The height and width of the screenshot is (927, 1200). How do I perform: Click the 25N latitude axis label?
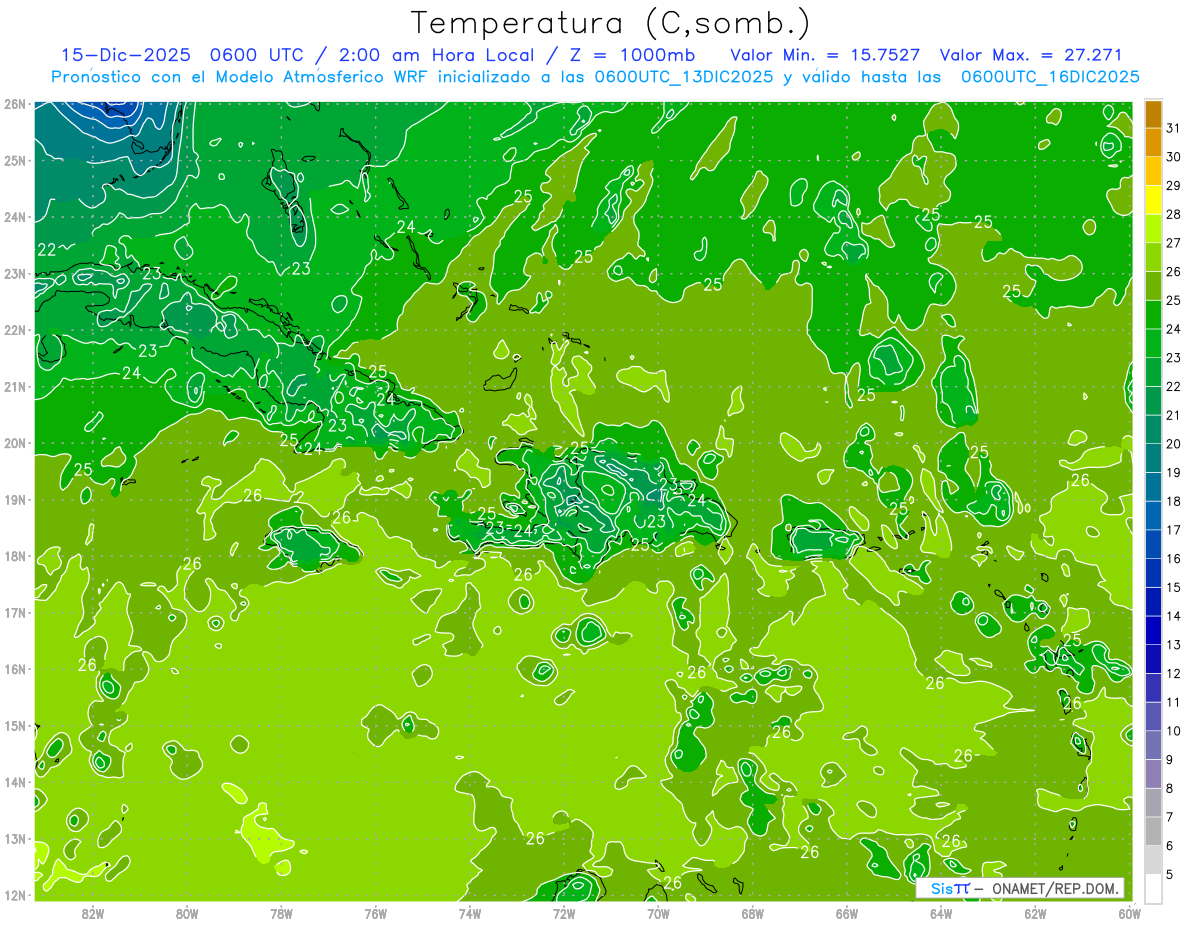click(15, 161)
